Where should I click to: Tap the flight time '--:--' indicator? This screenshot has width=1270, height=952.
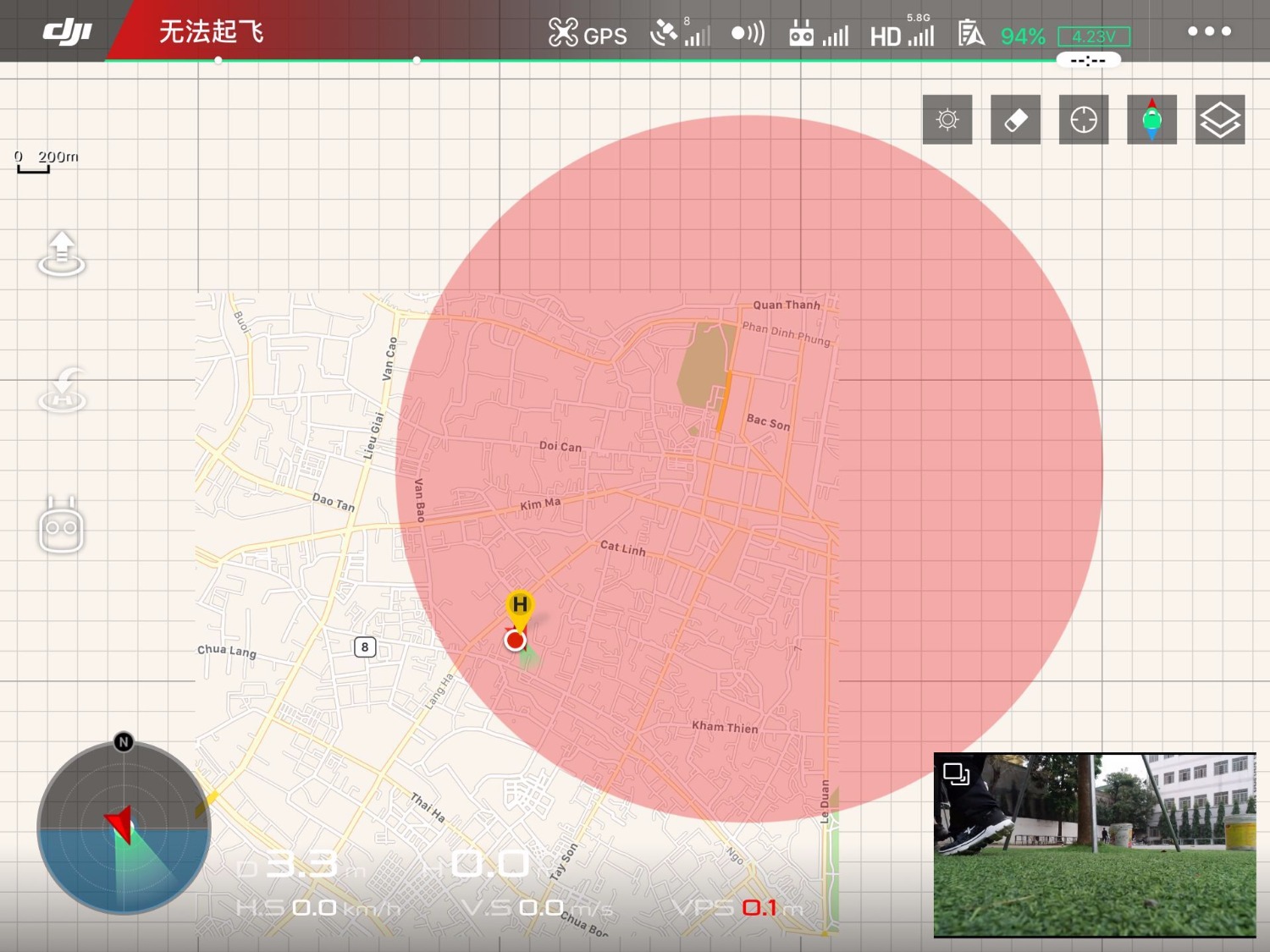click(x=1088, y=60)
